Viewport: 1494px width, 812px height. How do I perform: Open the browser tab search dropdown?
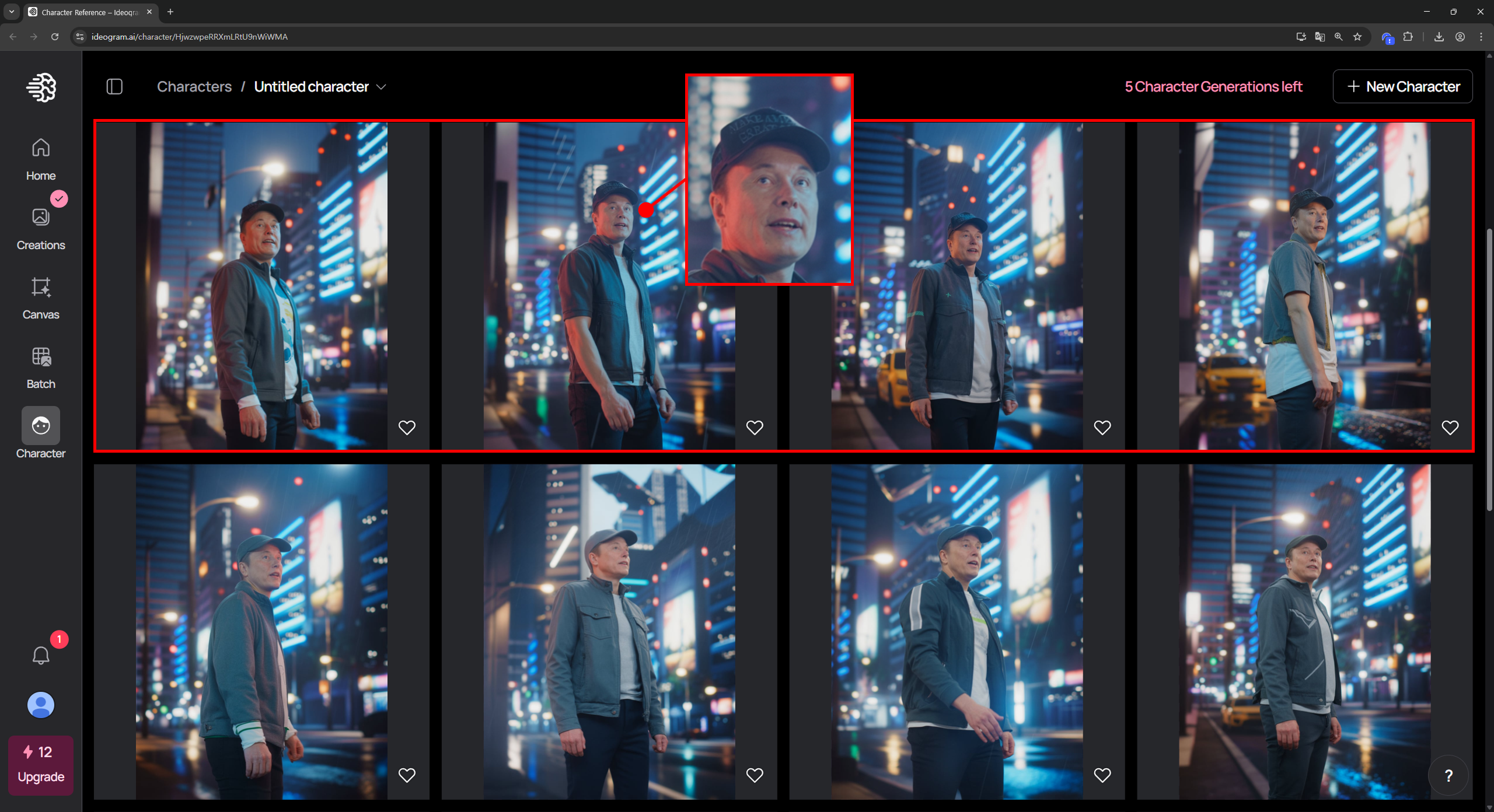tap(11, 12)
